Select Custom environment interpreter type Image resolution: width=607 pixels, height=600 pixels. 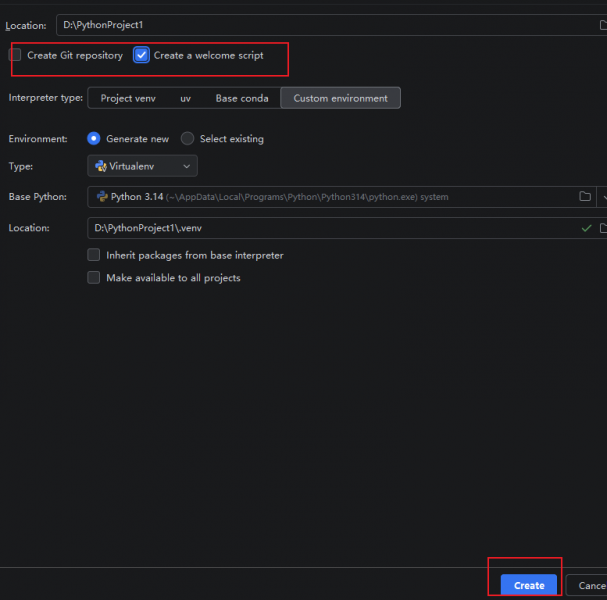(x=340, y=98)
